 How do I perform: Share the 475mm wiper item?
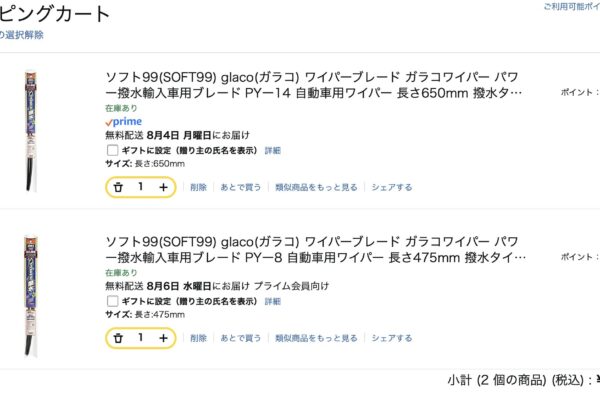pos(391,339)
